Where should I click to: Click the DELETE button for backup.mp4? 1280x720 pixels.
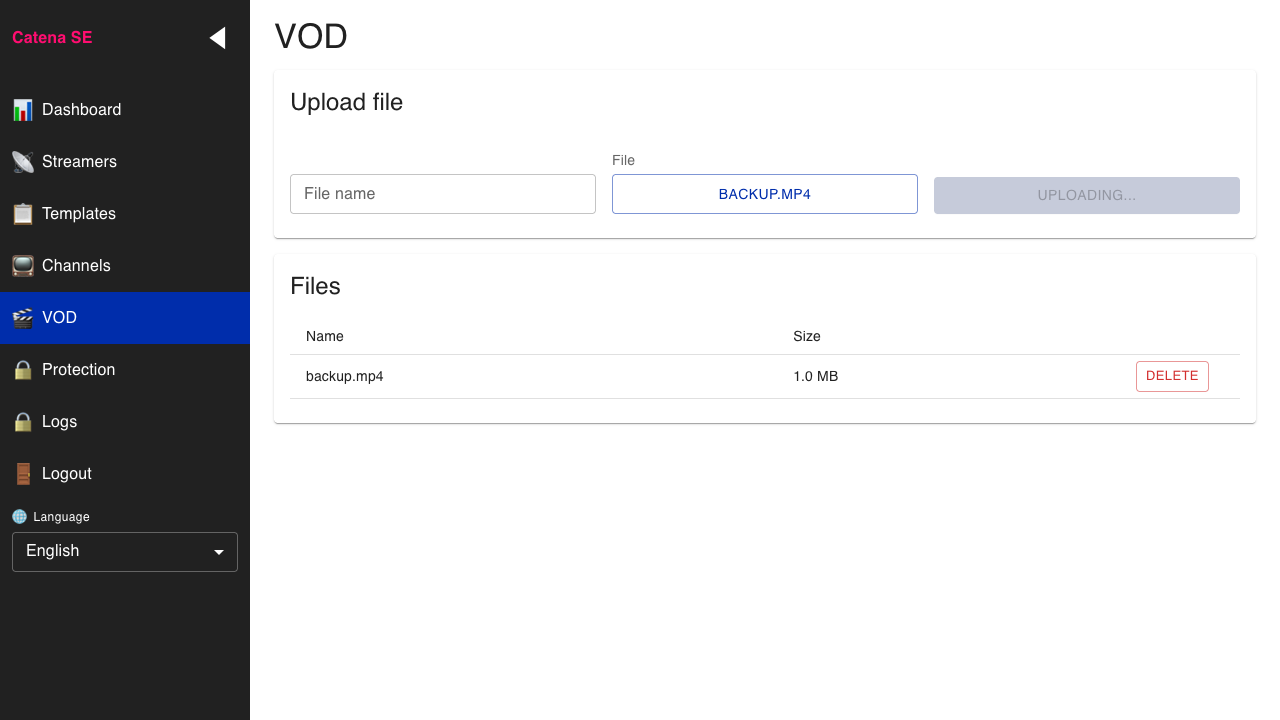click(1172, 376)
